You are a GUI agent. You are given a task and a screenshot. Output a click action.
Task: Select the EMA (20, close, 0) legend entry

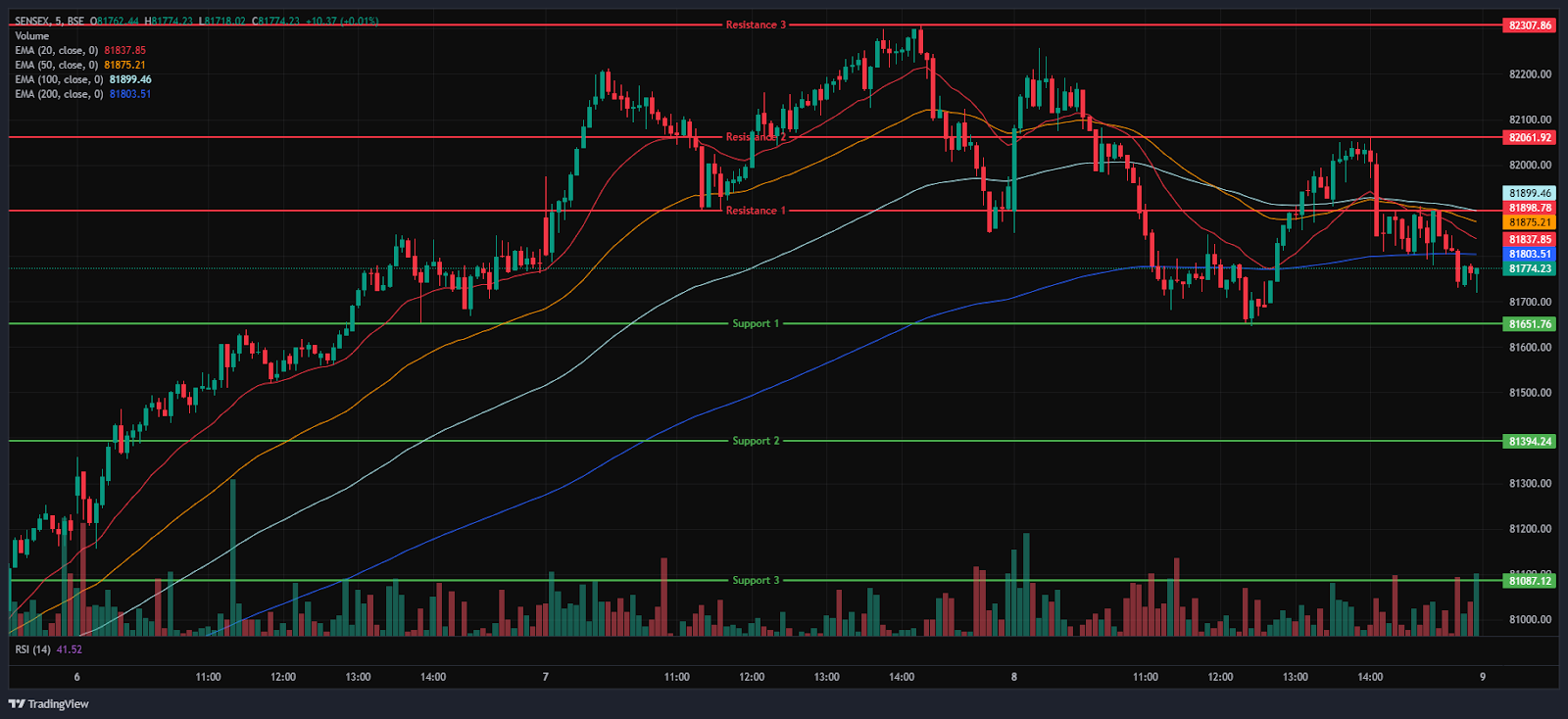57,50
